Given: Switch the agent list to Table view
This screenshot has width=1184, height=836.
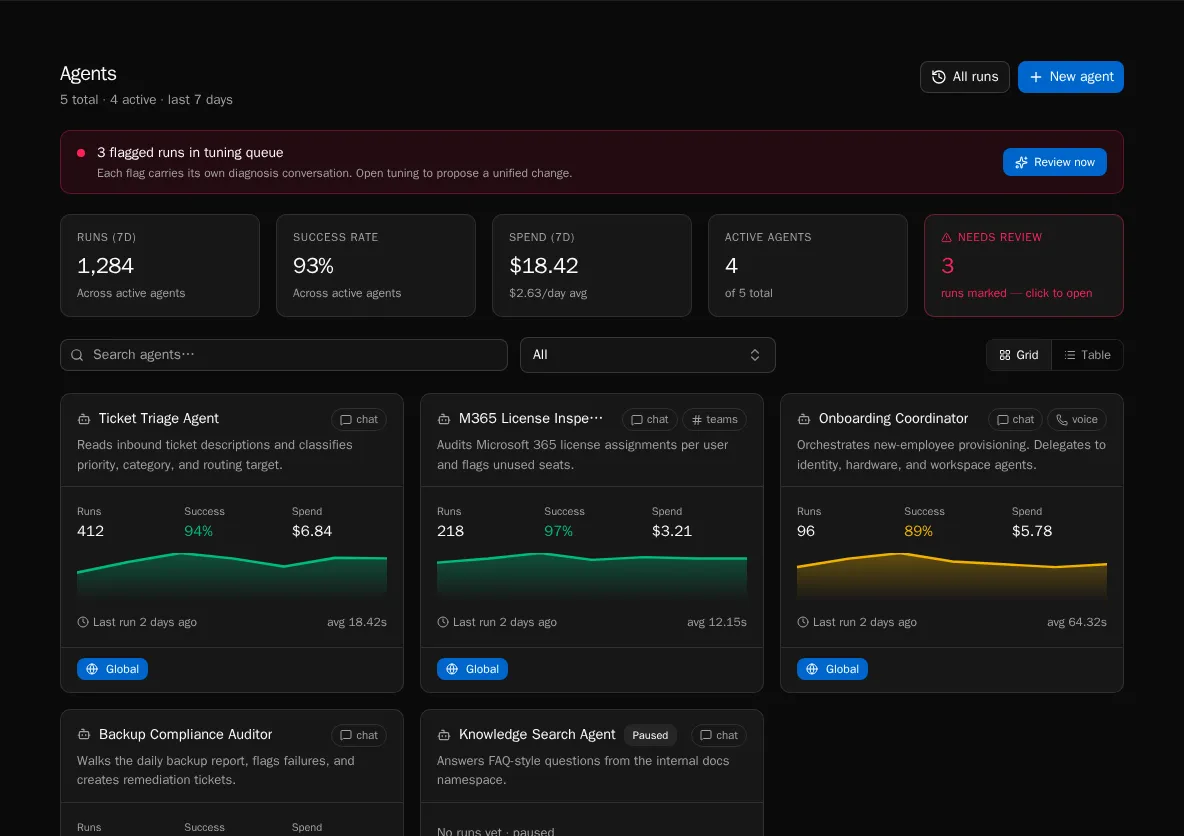Looking at the screenshot, I should tap(1088, 354).
